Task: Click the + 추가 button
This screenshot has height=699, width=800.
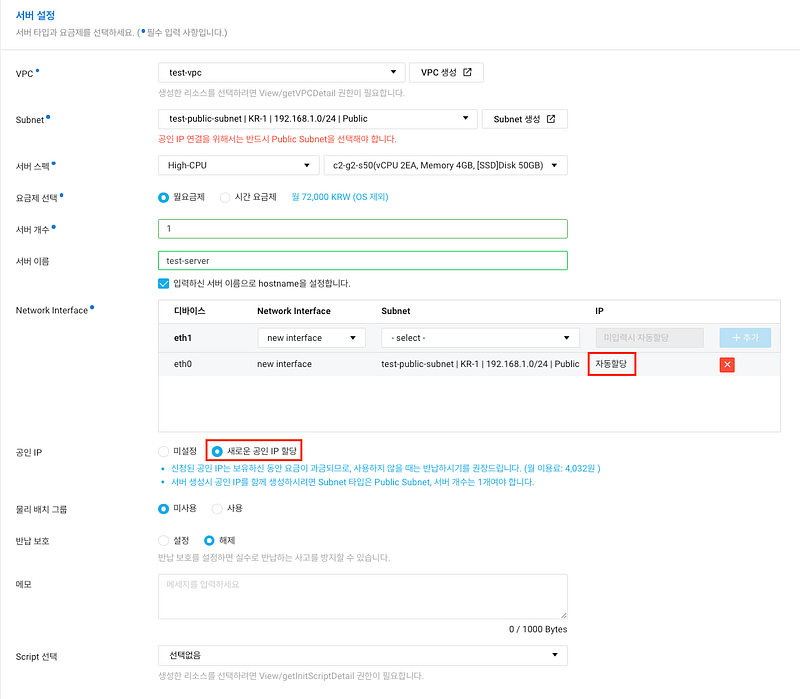Action: click(x=745, y=338)
